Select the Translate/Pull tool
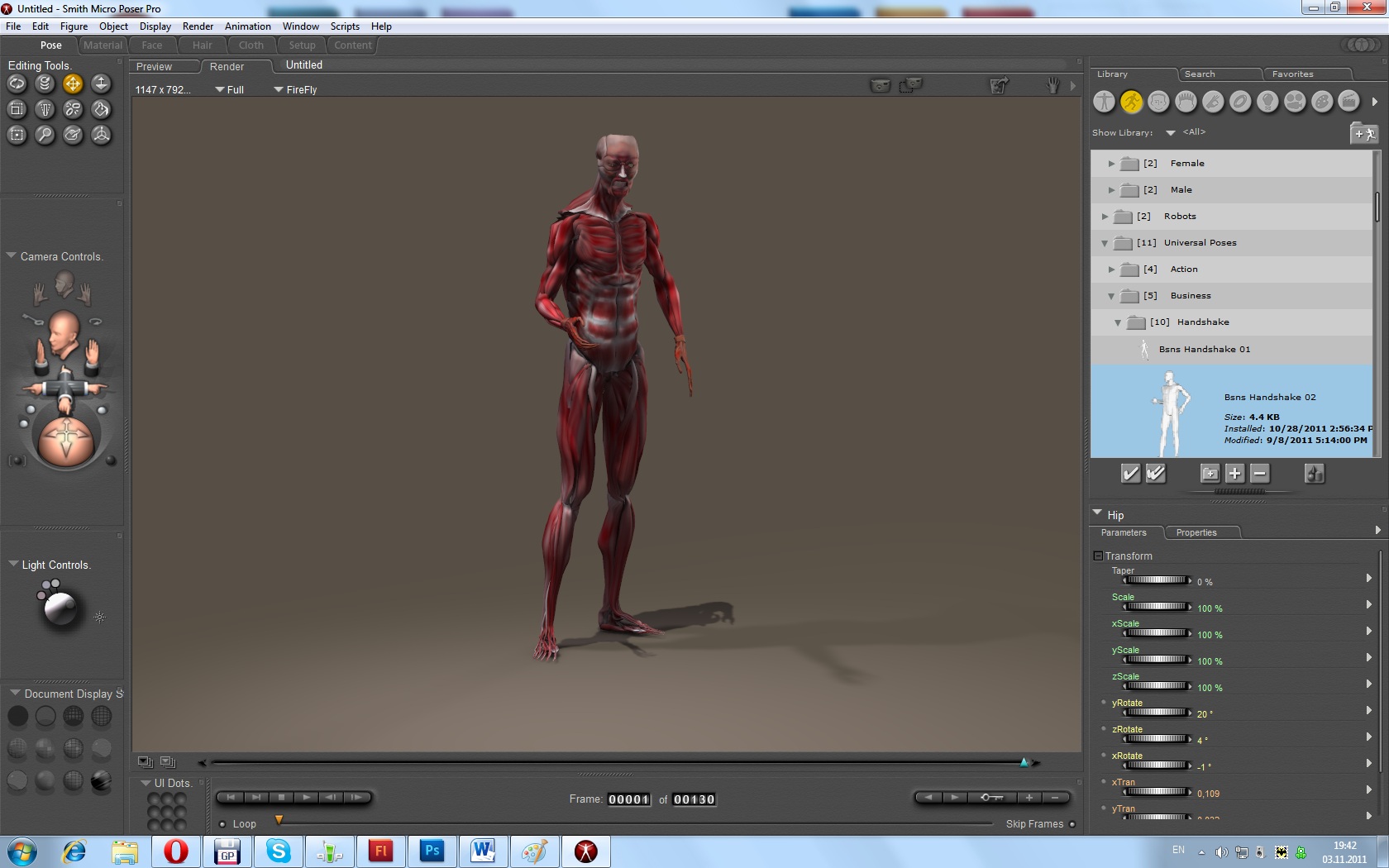 (73, 83)
